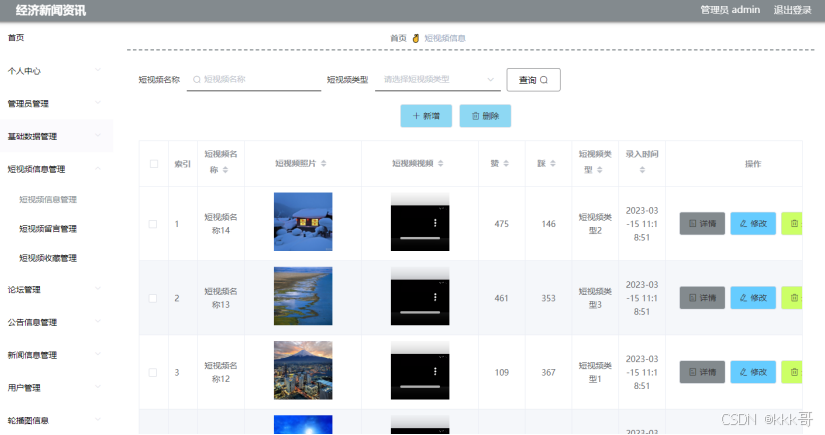Select checkbox for row 短视频名称13

click(153, 298)
